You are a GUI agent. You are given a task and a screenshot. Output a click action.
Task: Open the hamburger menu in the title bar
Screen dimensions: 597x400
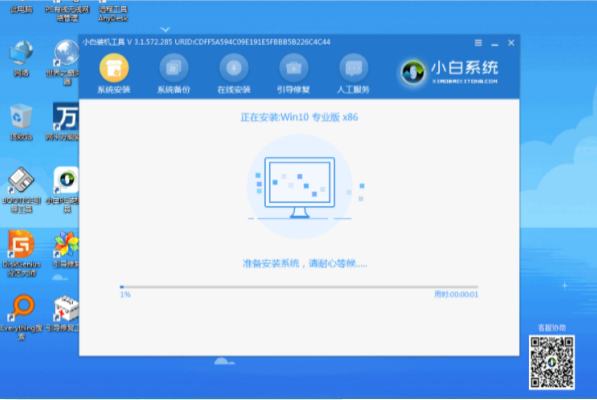tap(478, 43)
